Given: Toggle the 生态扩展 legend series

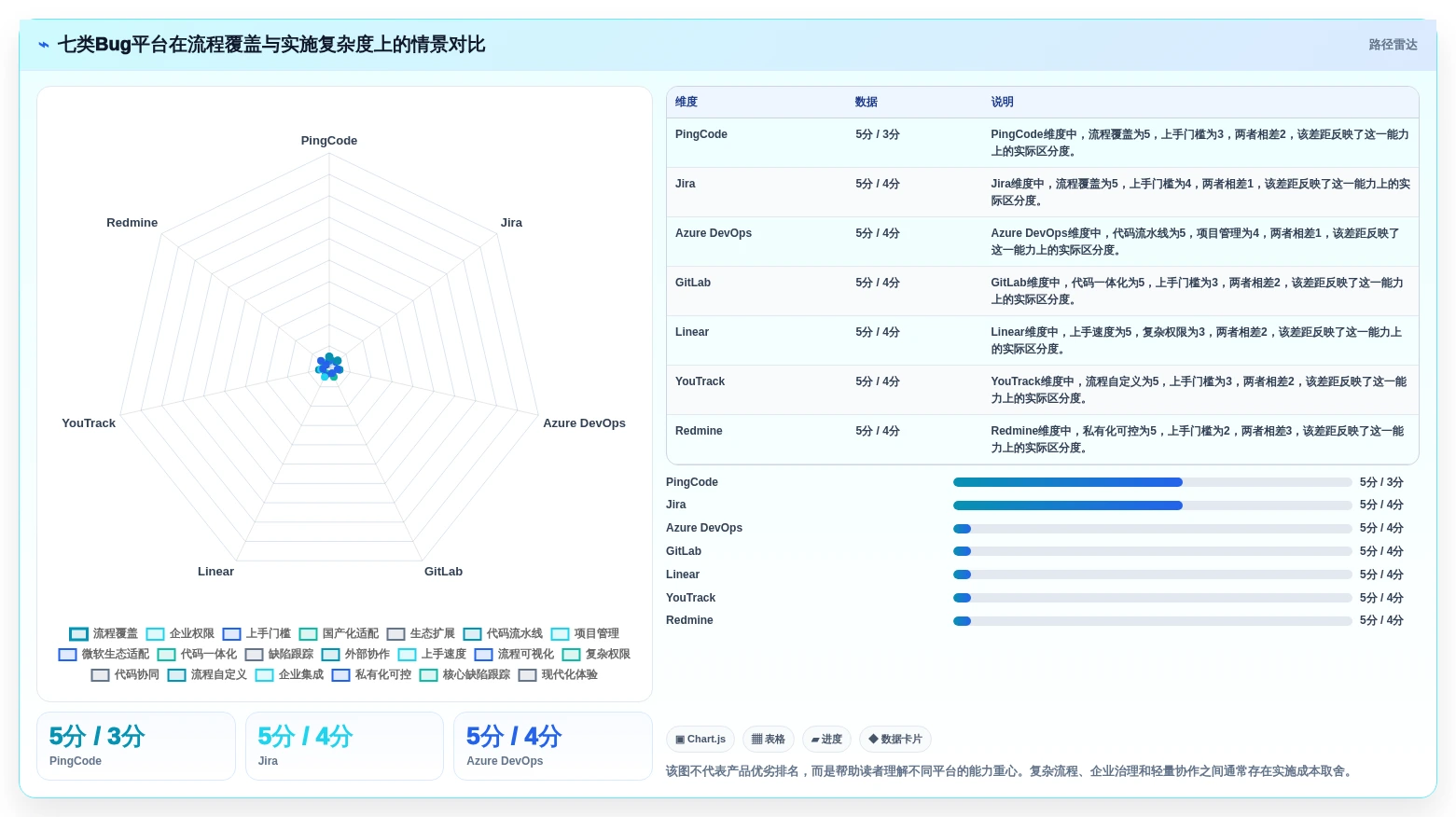Looking at the screenshot, I should coord(421,633).
